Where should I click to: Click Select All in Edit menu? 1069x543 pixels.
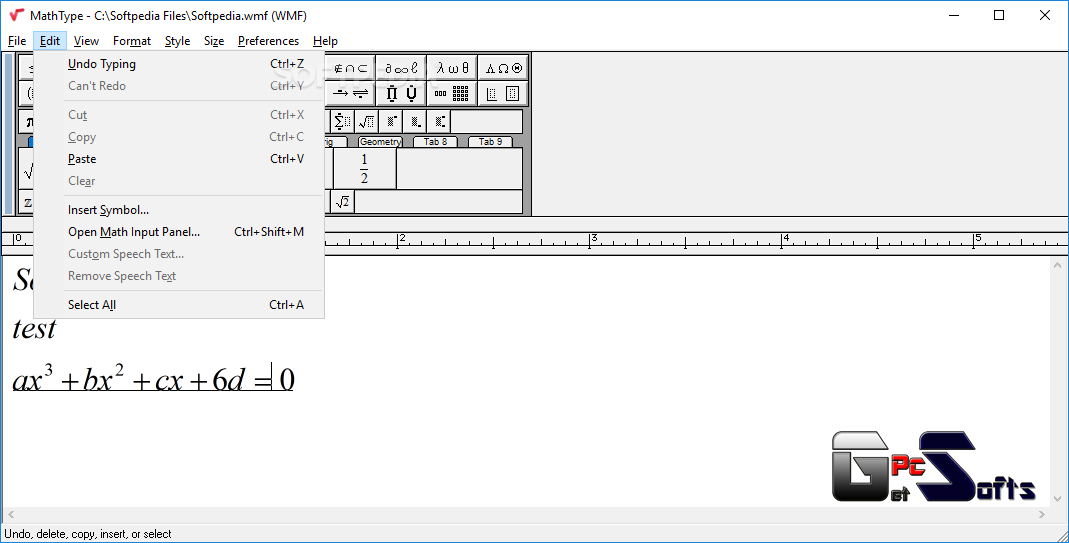(x=179, y=305)
